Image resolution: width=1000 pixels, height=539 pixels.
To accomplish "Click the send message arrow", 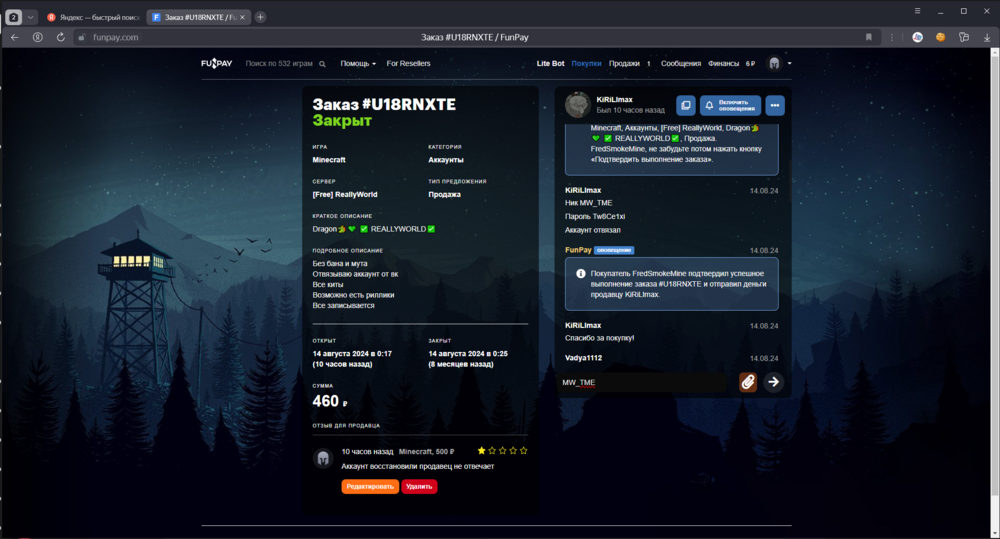I will click(x=773, y=382).
